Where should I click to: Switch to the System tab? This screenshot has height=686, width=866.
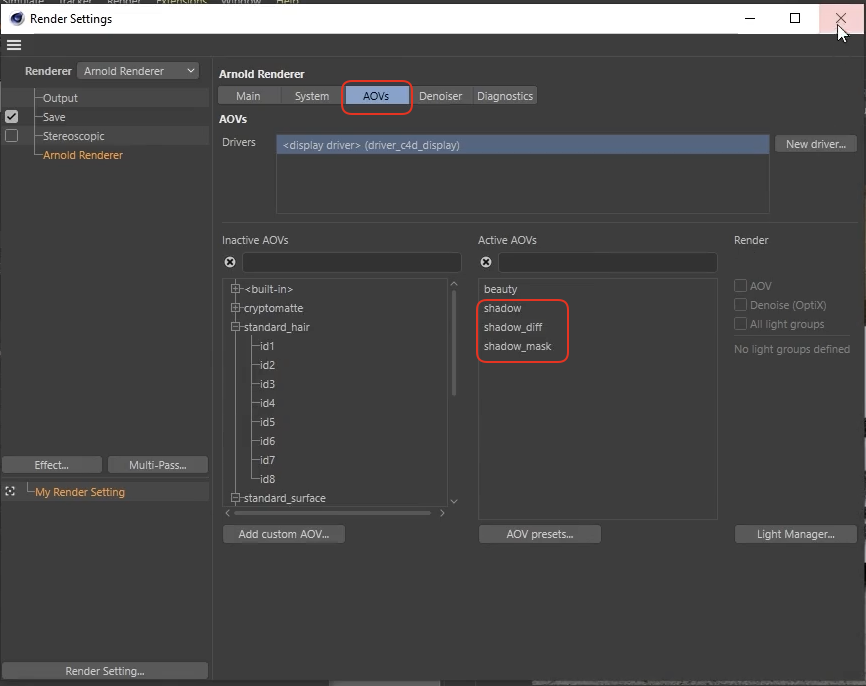point(312,96)
